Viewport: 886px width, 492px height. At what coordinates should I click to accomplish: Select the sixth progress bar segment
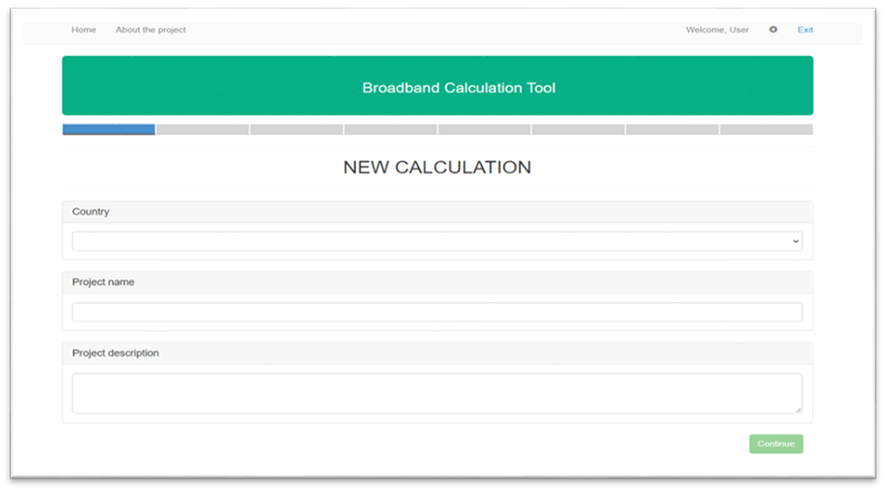[x=578, y=129]
